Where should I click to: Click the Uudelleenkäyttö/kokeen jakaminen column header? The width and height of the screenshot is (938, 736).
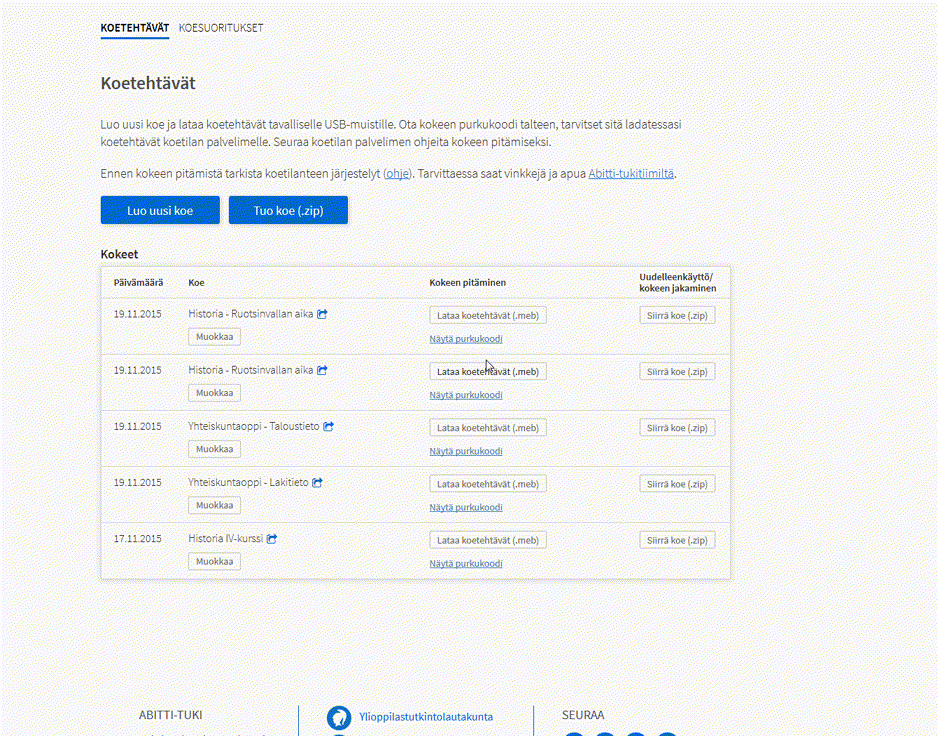click(x=677, y=282)
